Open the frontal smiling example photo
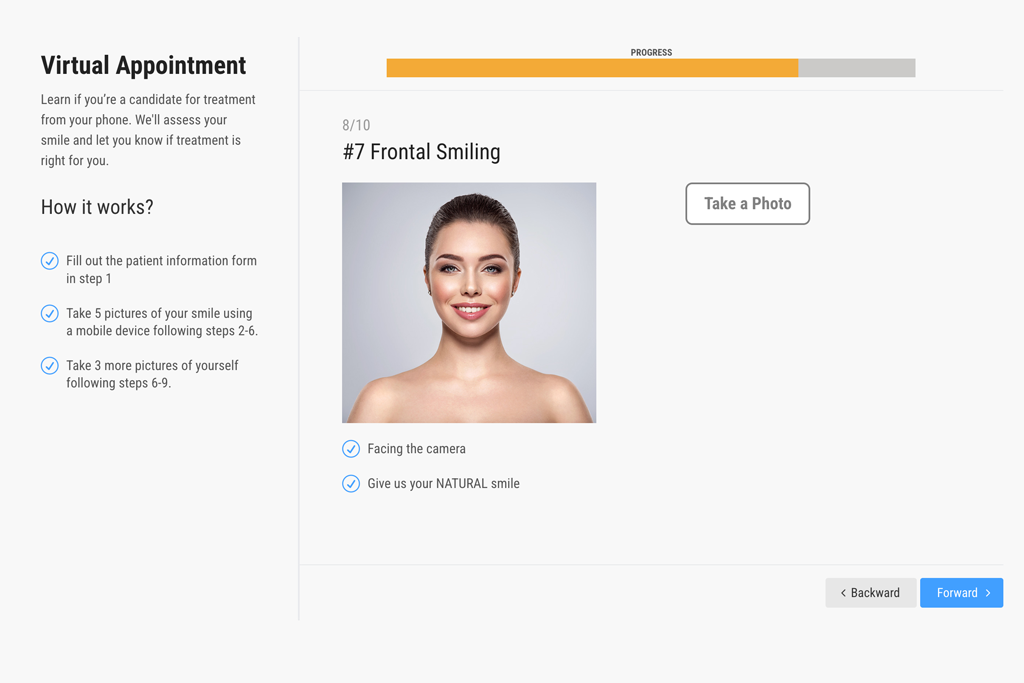Viewport: 1024px width, 683px height. pos(469,302)
